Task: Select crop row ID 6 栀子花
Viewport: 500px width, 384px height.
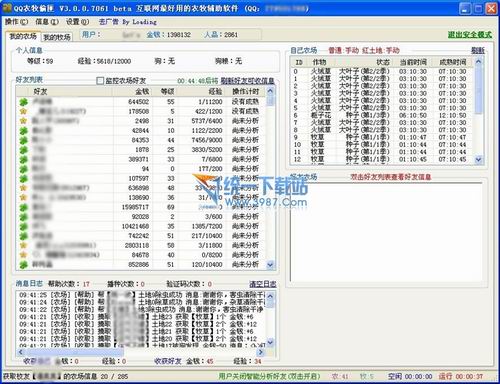Action: (383, 115)
